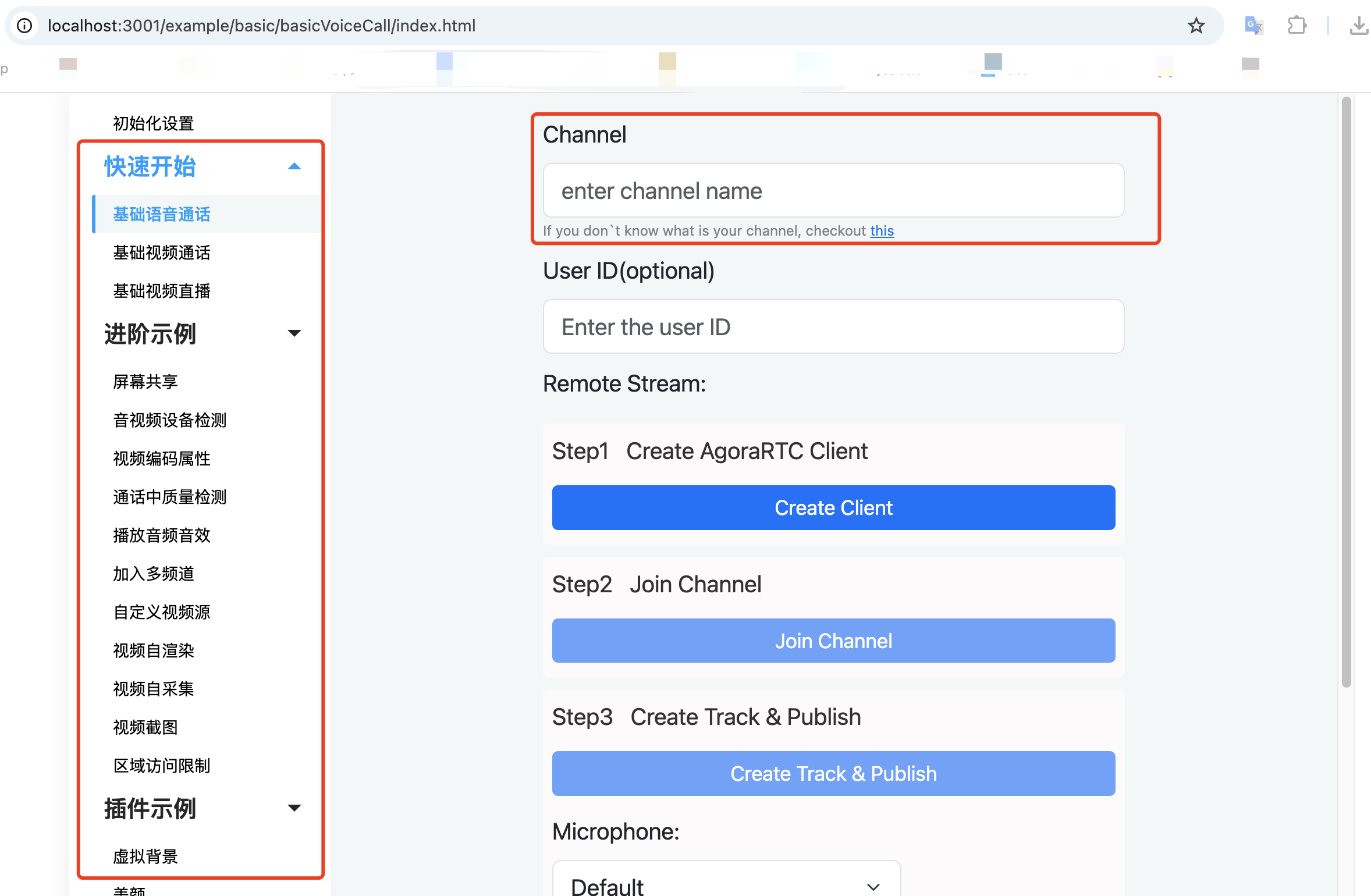Image resolution: width=1371 pixels, height=896 pixels.
Task: Click the URL text in the address bar
Action: coord(261,26)
